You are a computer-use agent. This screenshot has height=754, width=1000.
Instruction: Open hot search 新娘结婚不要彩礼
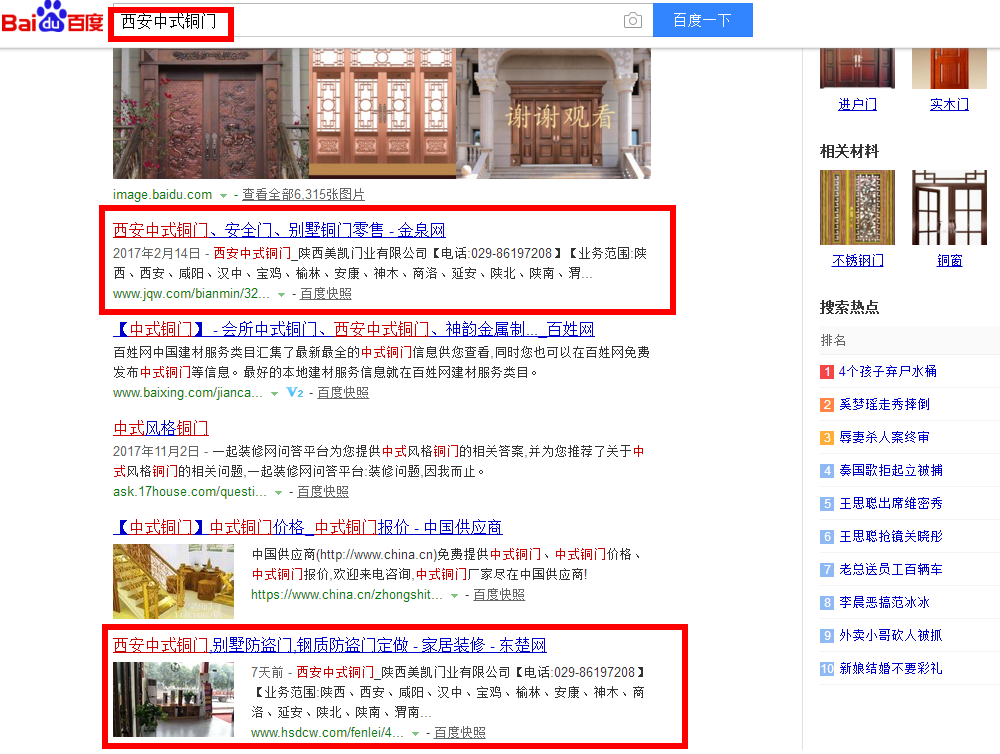click(x=890, y=669)
